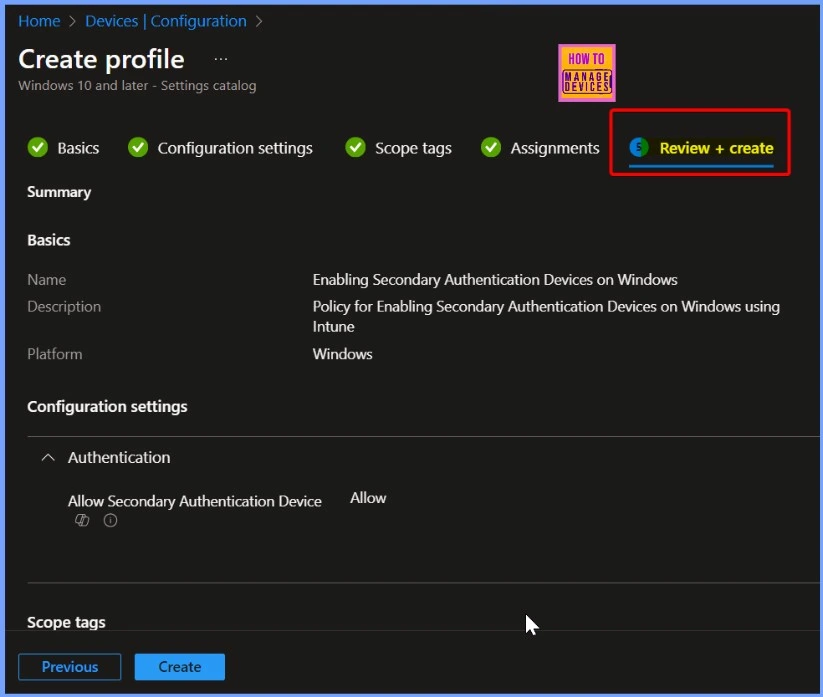This screenshot has width=823, height=697.
Task: Click the green checkmark beside Scope tags
Action: pos(355,148)
